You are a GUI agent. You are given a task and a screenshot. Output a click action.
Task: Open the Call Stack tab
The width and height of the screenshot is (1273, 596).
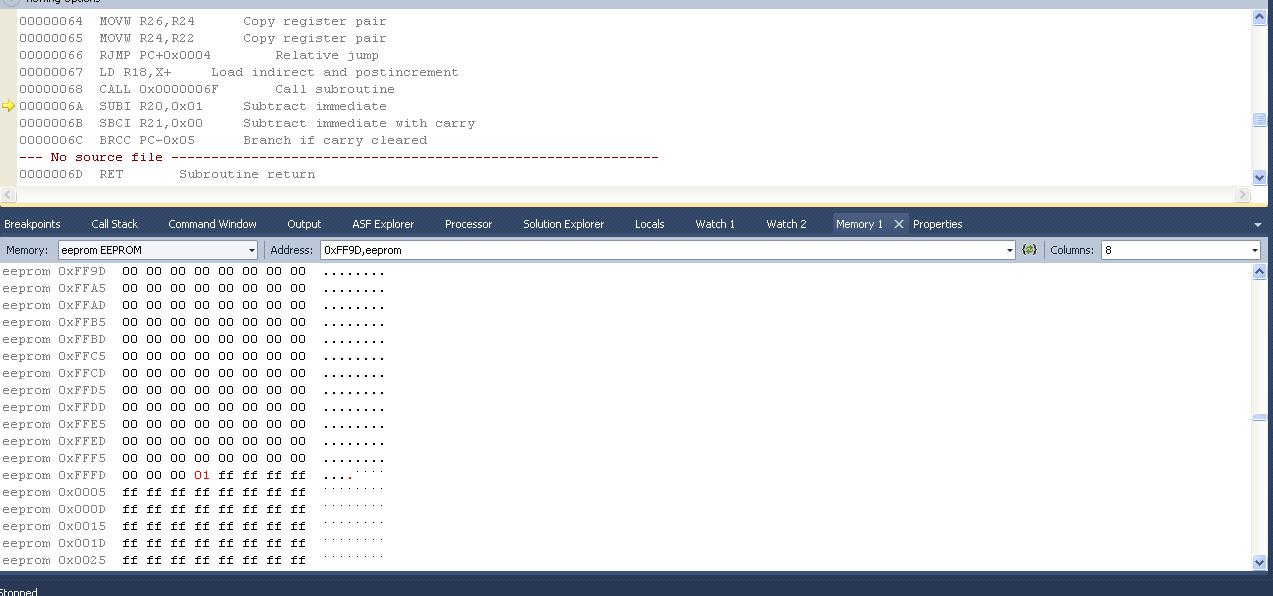click(114, 224)
